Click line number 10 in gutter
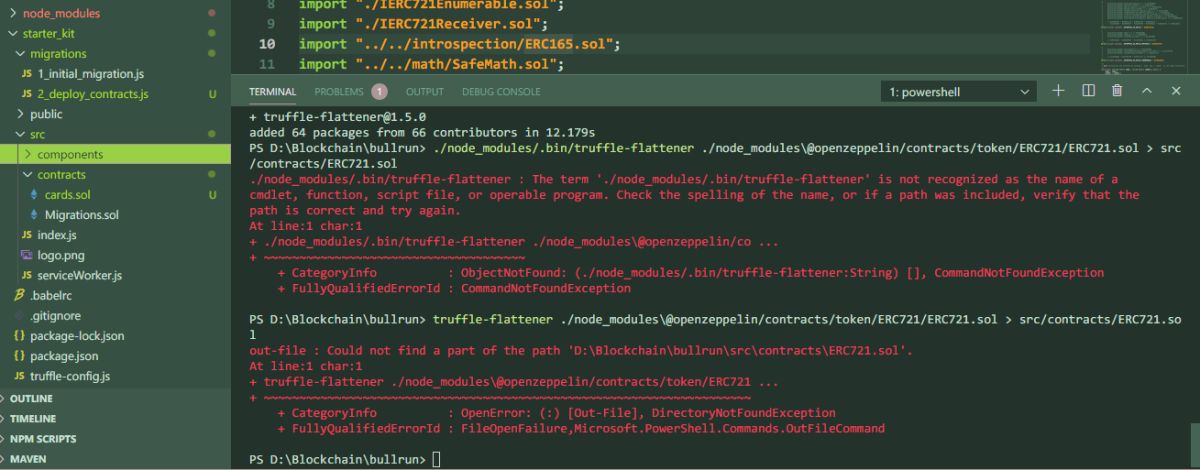Image resolution: width=1200 pixels, height=470 pixels. 267,44
